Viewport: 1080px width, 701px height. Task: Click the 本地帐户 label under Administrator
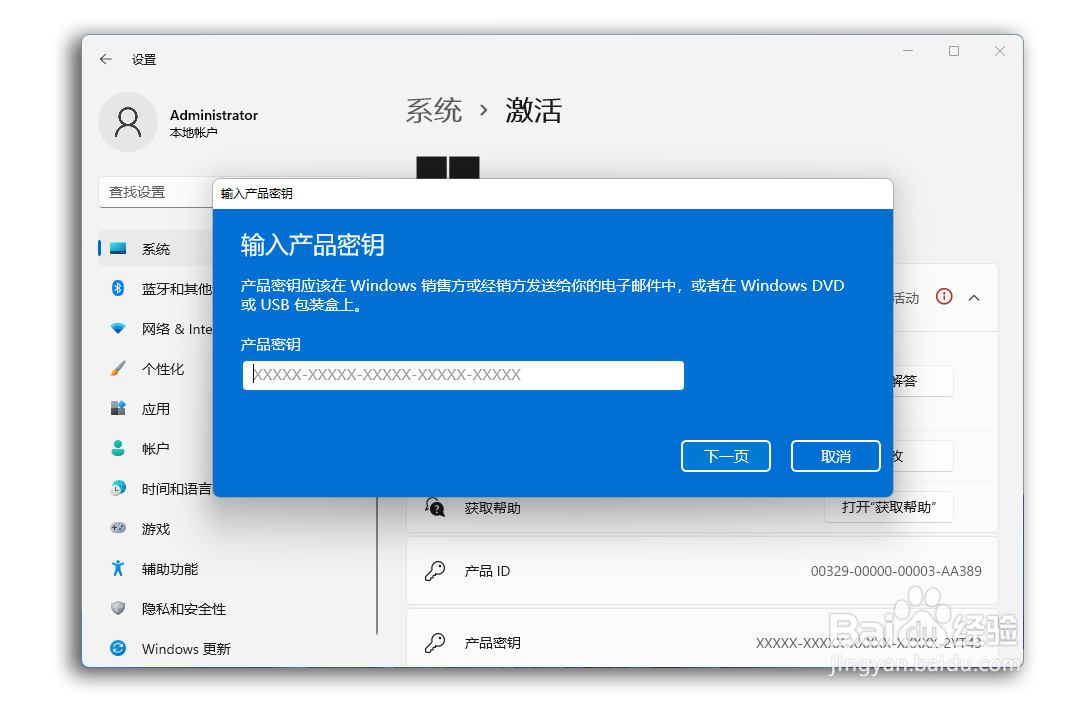pos(194,132)
